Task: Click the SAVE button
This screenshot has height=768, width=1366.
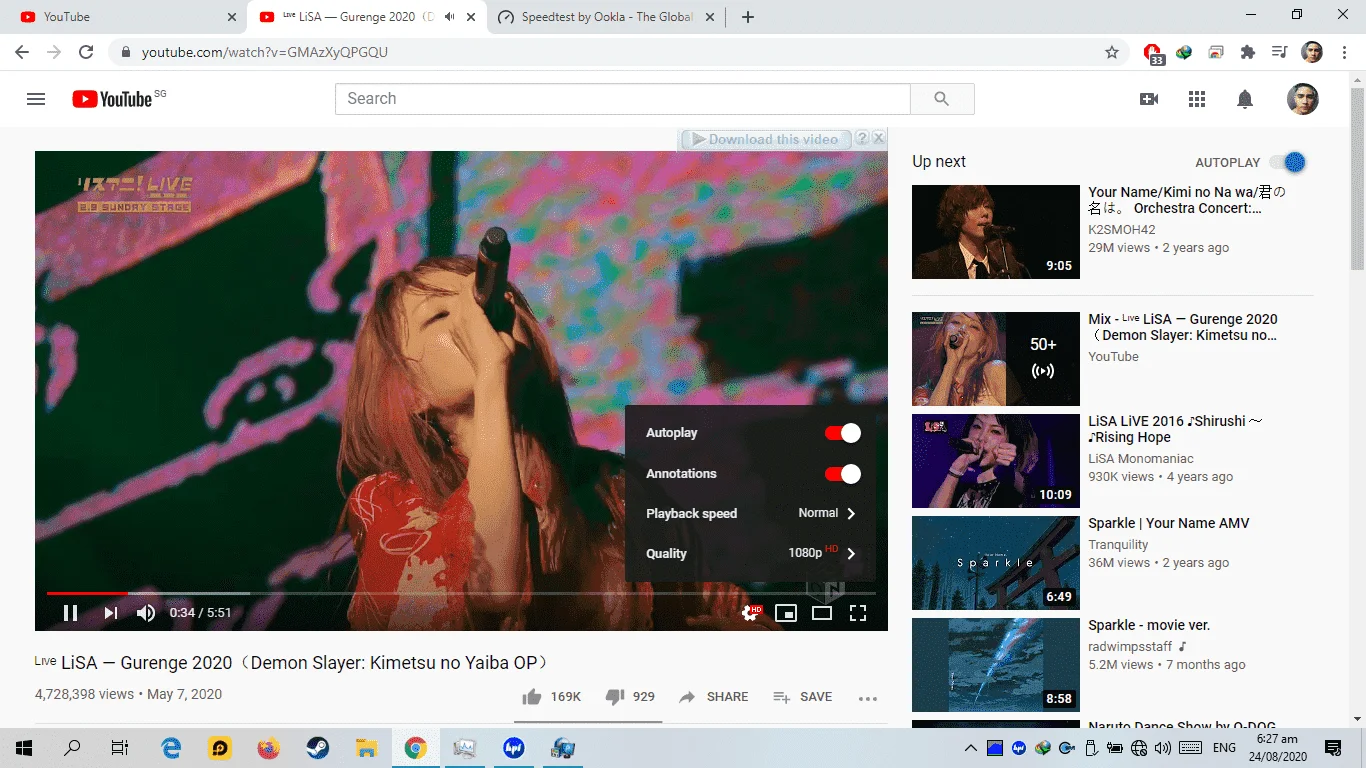Action: (x=803, y=697)
